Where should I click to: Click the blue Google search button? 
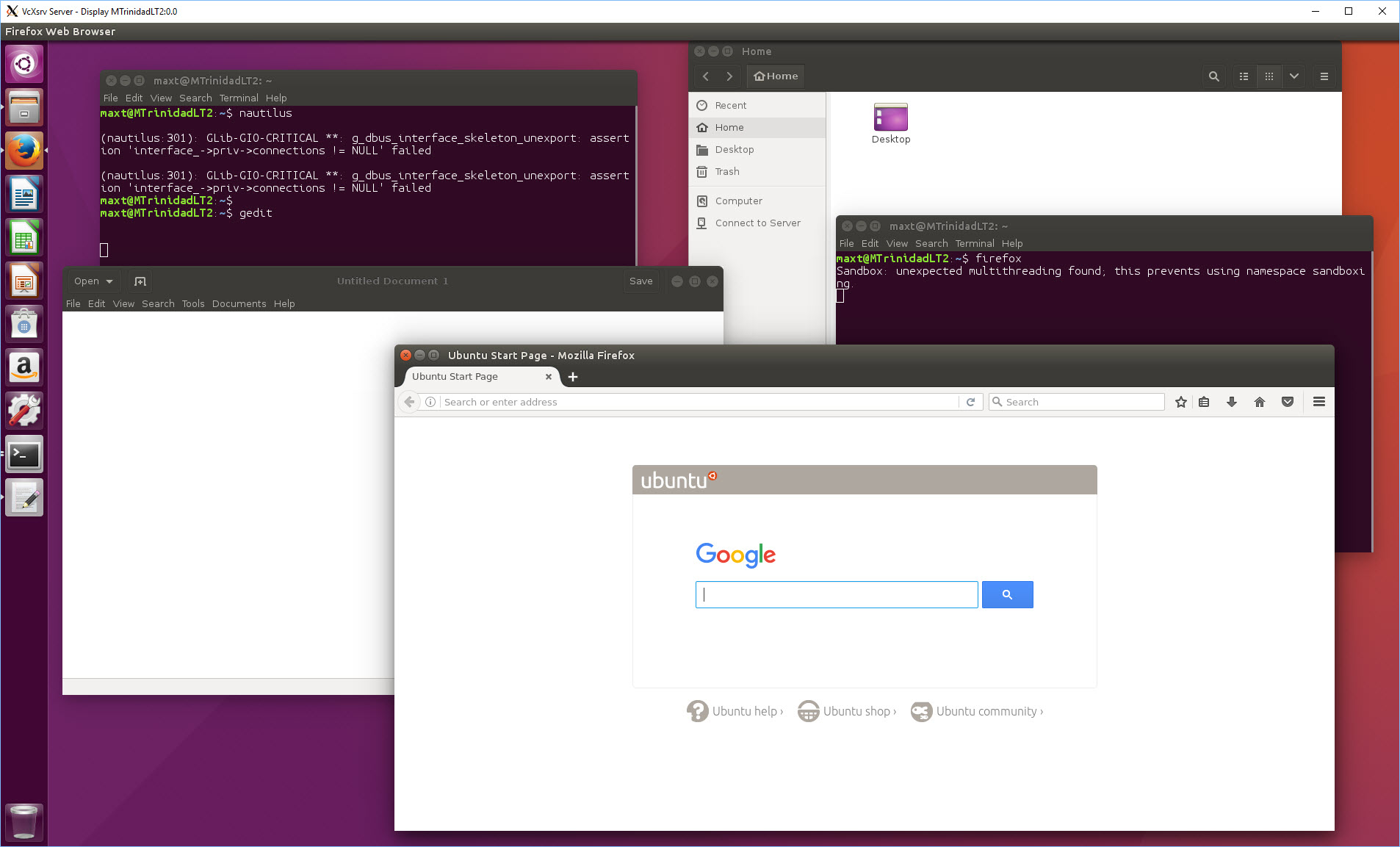click(1007, 595)
